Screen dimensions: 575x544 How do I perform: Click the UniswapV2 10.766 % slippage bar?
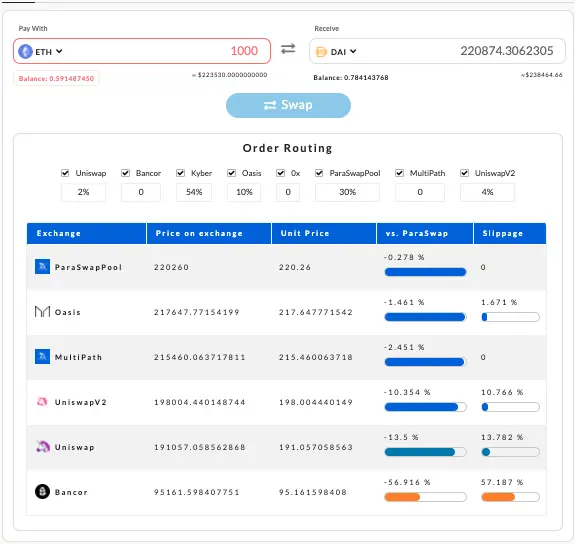coord(510,407)
